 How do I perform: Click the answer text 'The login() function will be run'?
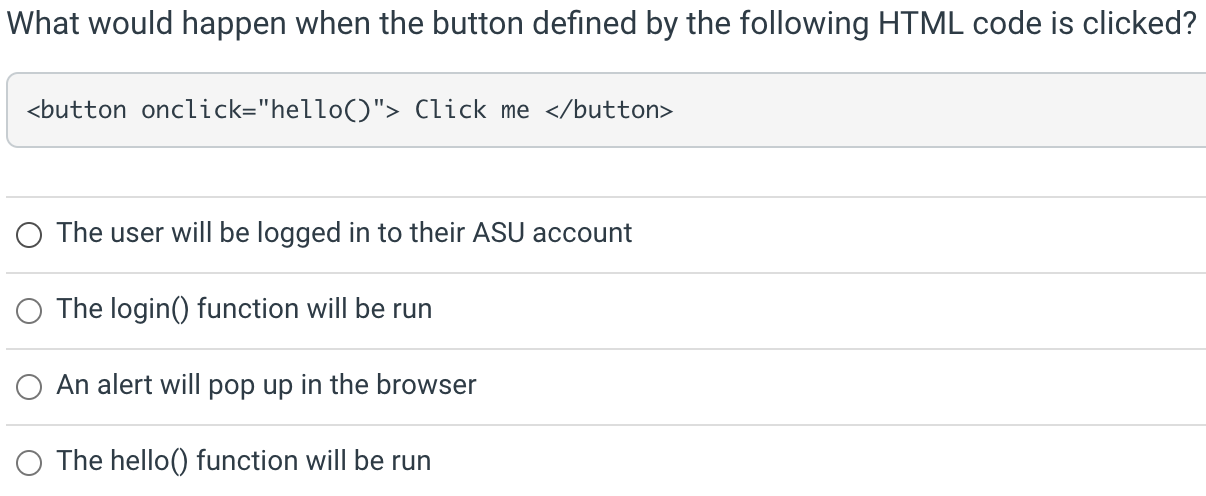244,309
